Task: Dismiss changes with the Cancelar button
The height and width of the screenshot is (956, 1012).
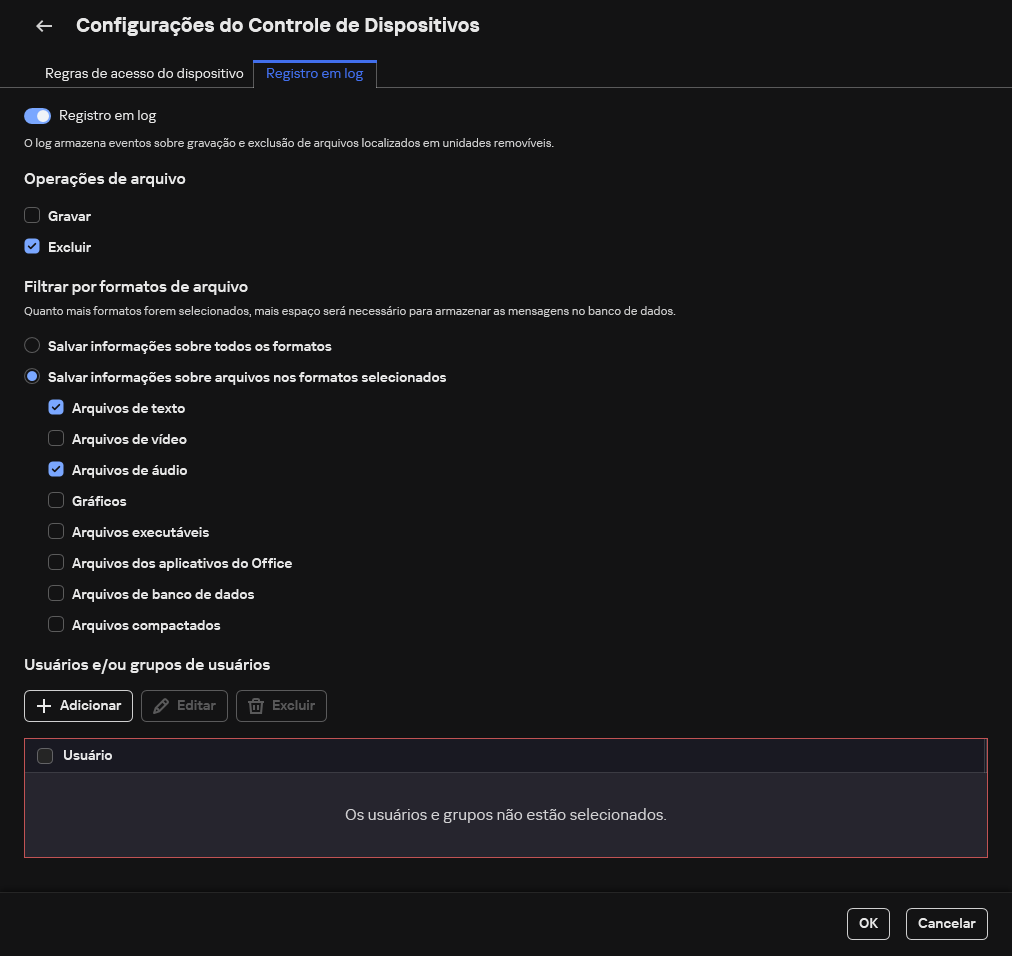Action: click(x=946, y=923)
